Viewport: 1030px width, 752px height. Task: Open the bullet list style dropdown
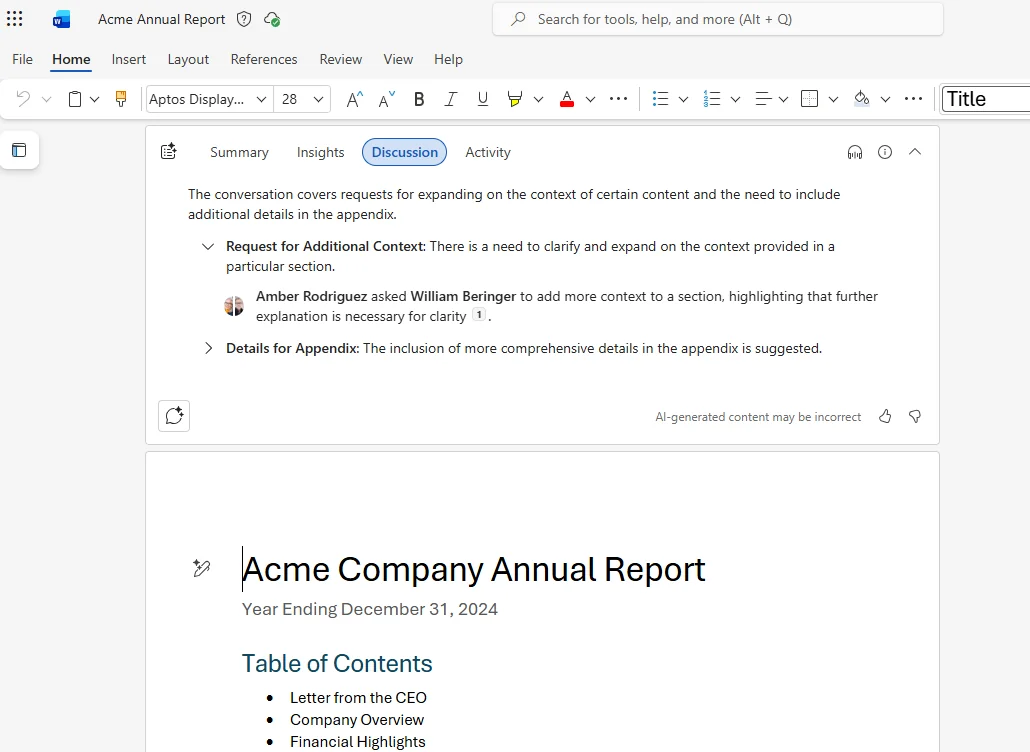[x=683, y=99]
